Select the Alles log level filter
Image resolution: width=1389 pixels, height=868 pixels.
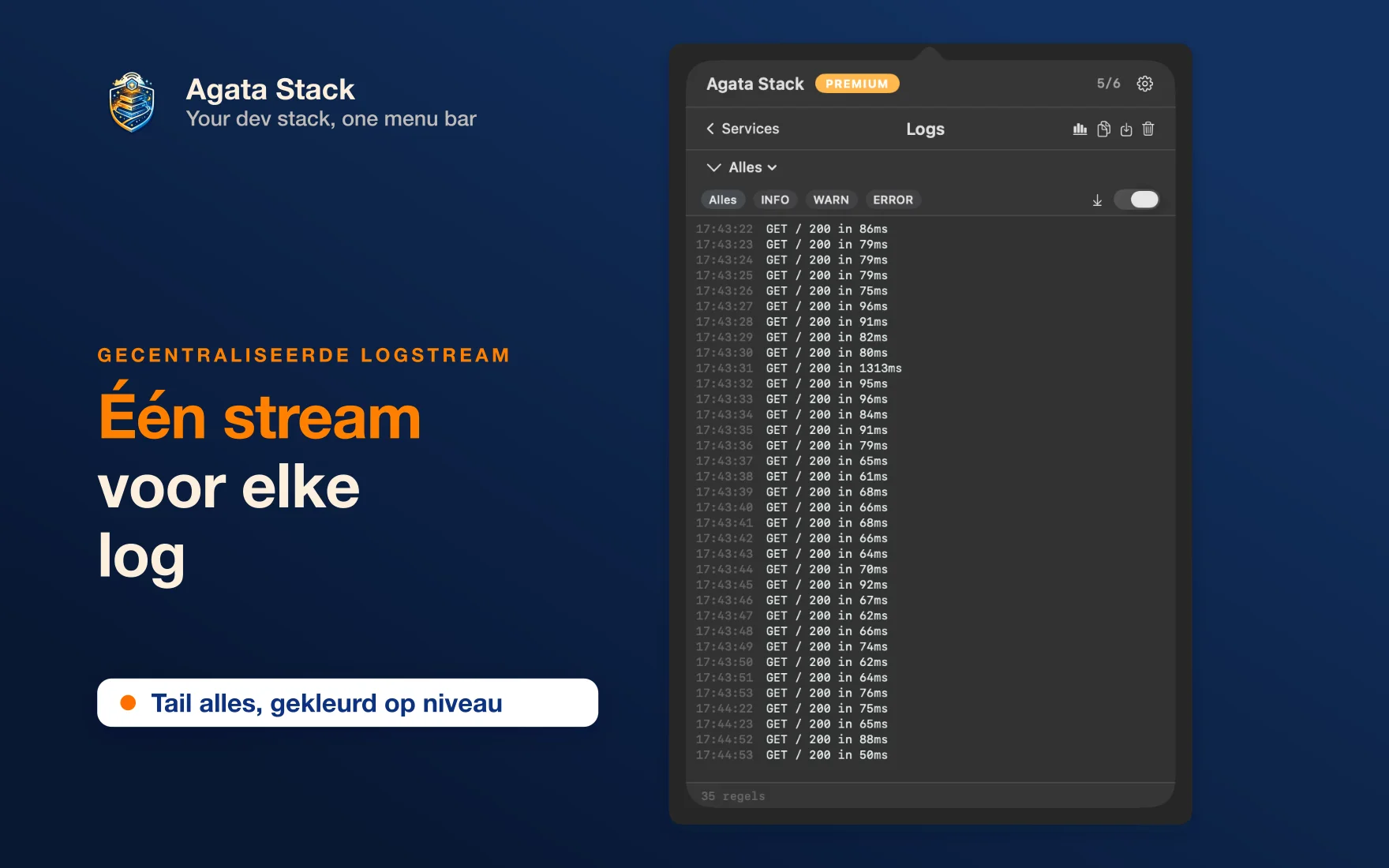[x=722, y=200]
